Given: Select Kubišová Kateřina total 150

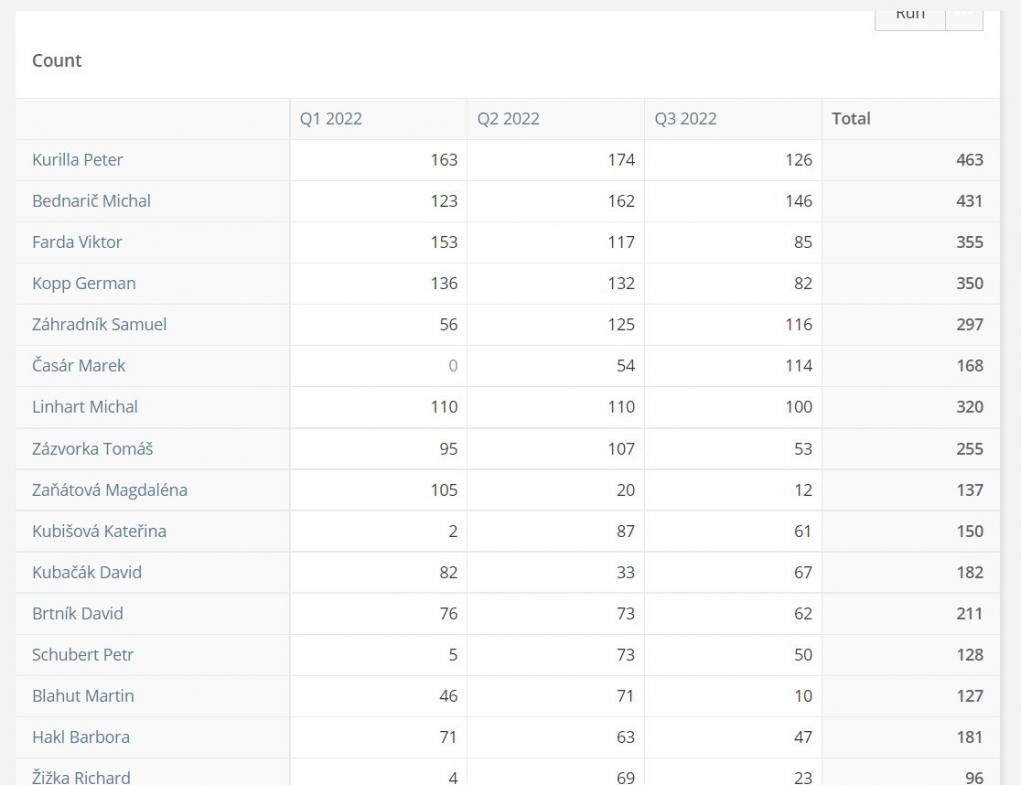Looking at the screenshot, I should [970, 531].
